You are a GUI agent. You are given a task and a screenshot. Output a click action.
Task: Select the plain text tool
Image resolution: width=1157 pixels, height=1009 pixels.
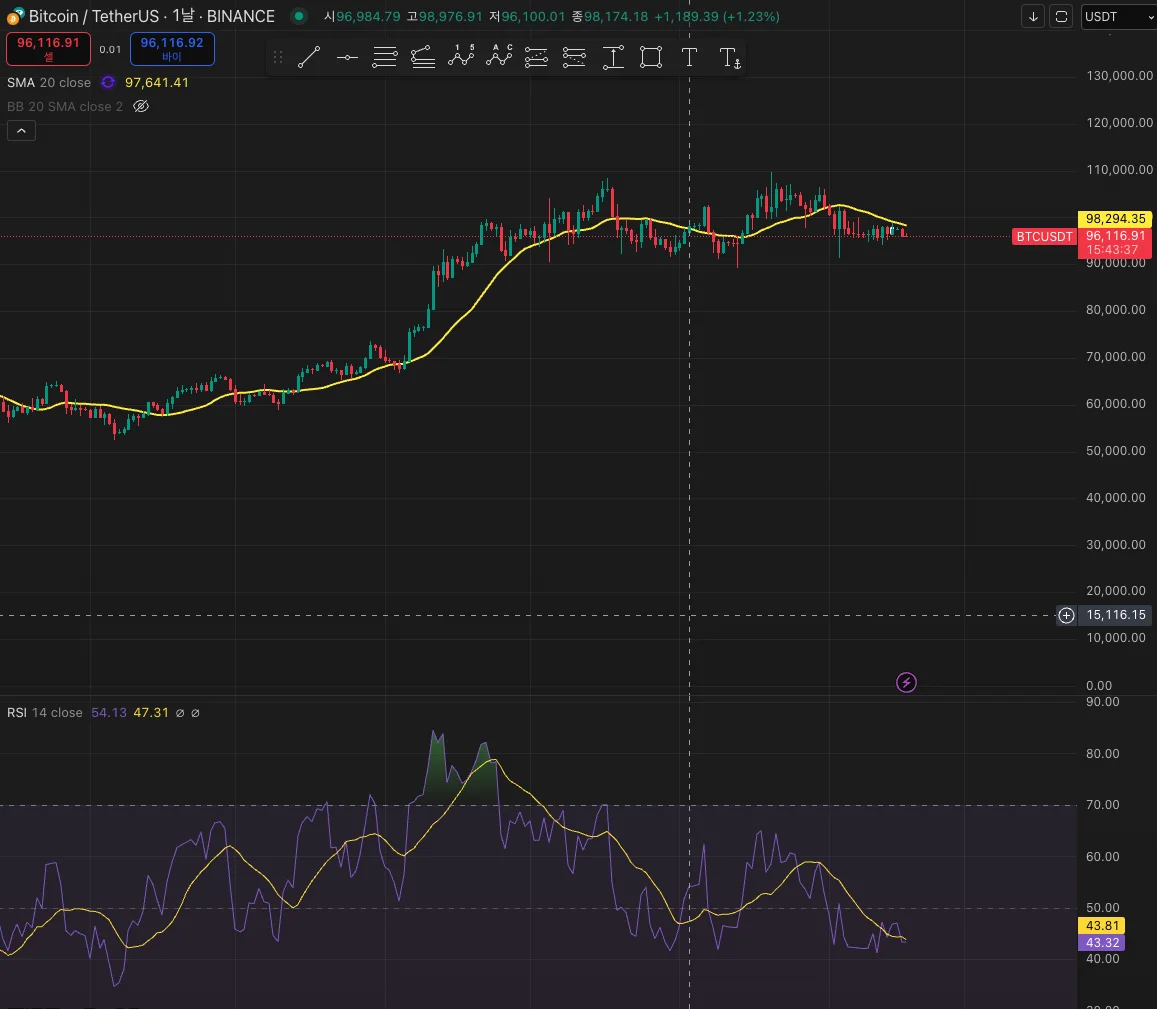click(689, 57)
